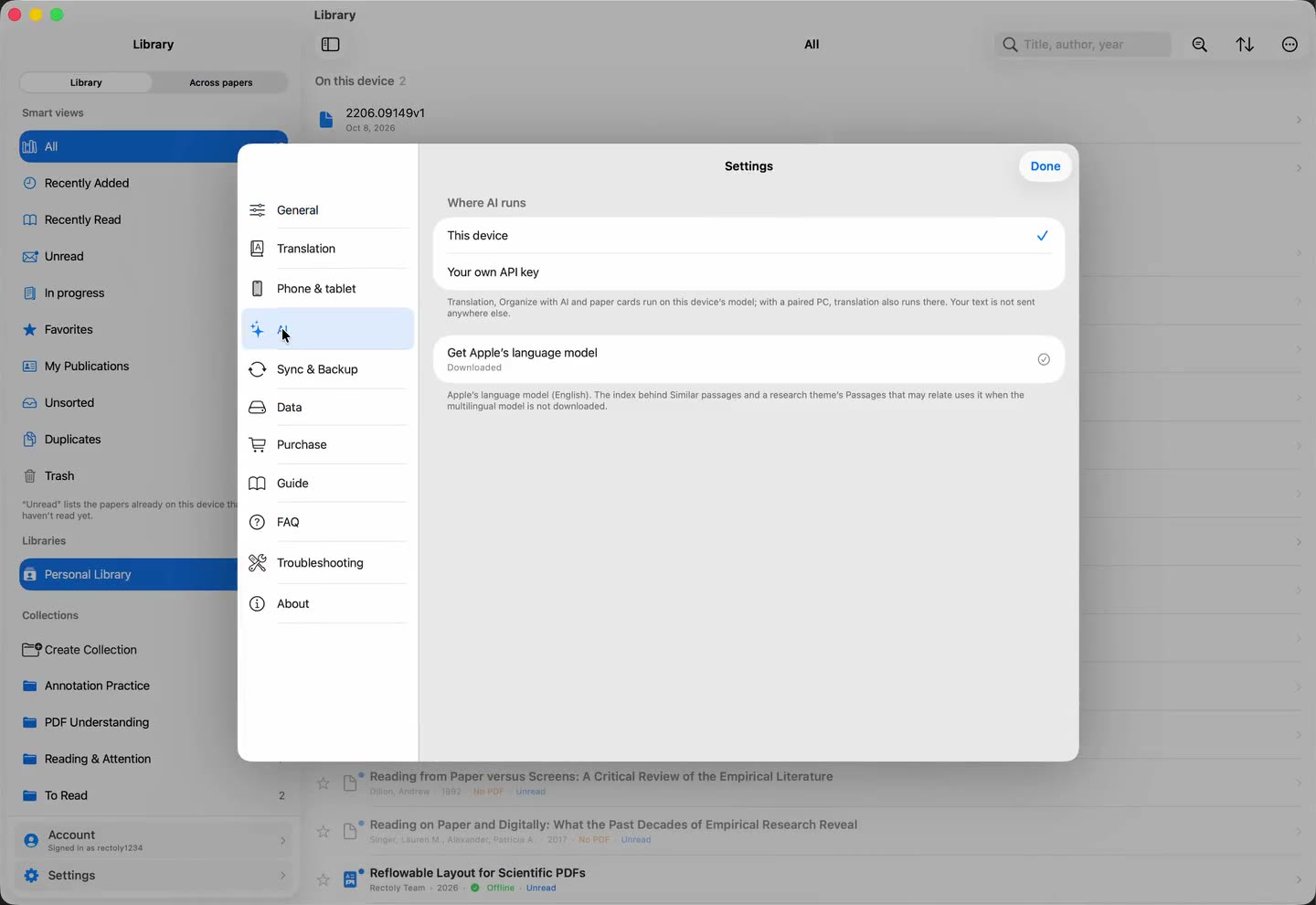Click the Create Collection folder icon
This screenshot has height=905, width=1316.
31,650
